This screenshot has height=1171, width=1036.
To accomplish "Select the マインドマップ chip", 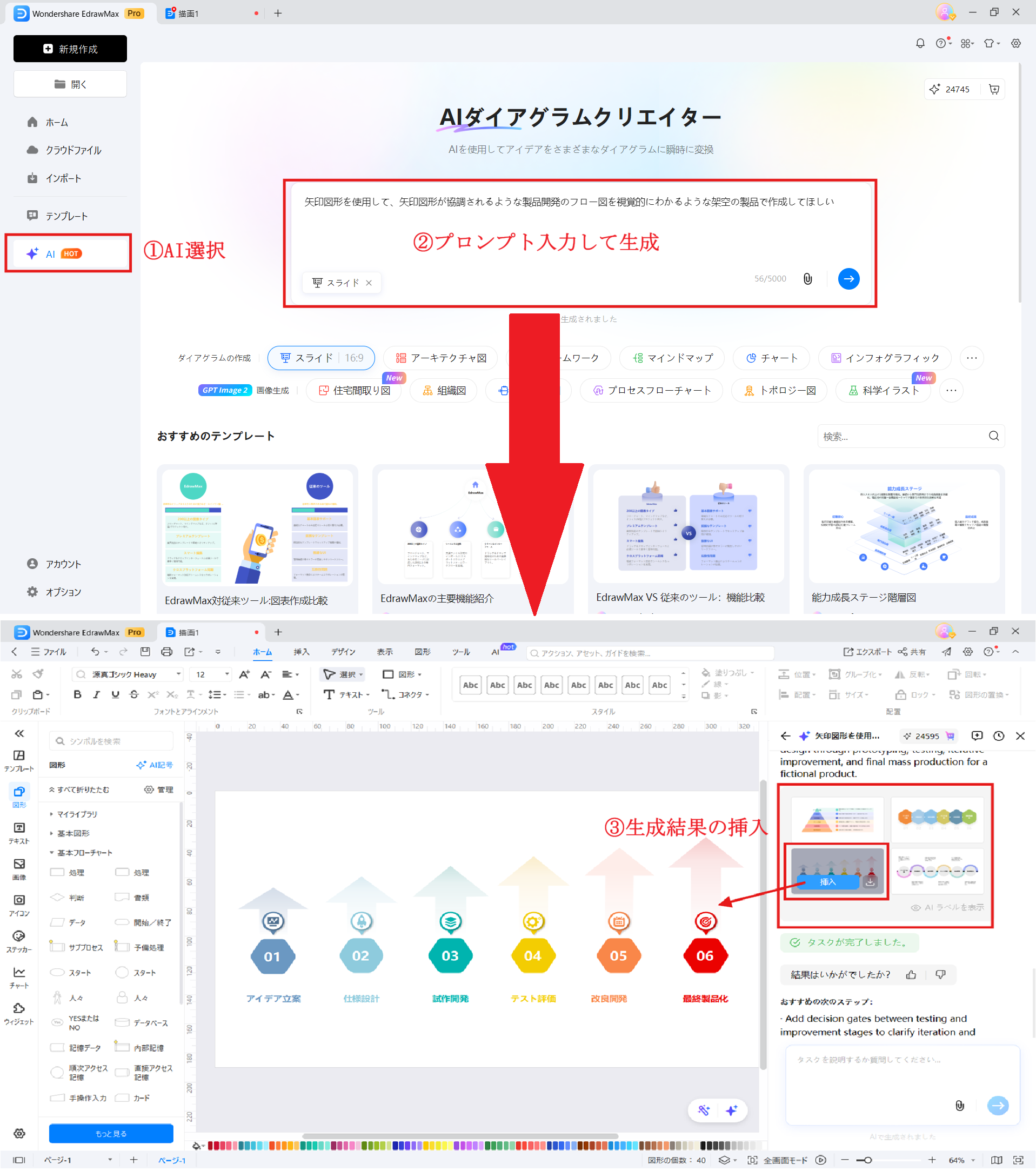I will click(x=672, y=358).
